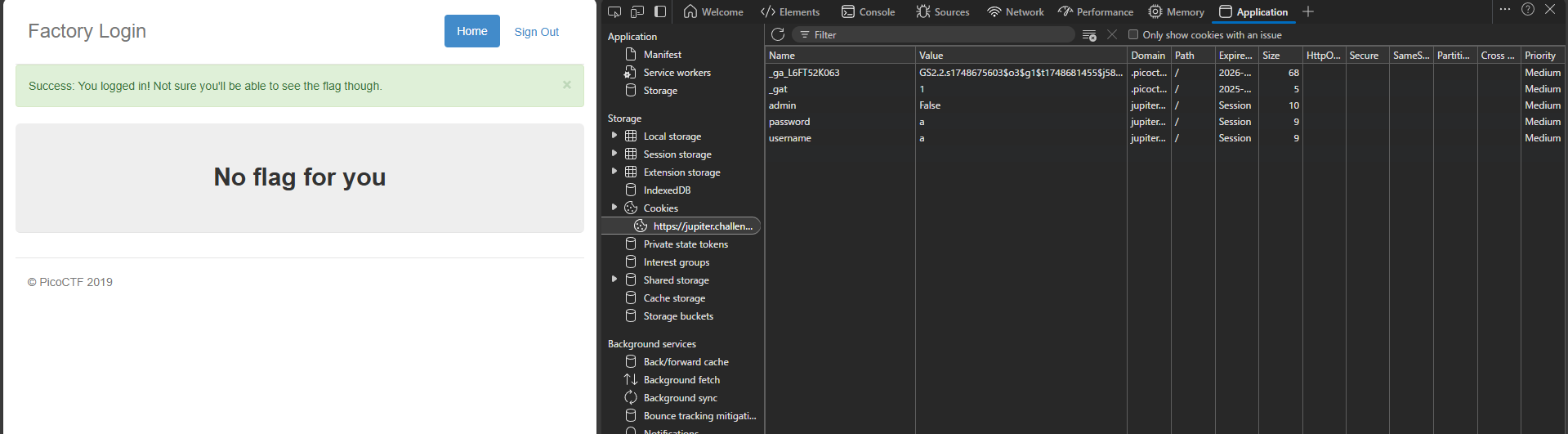Viewport: 1568px width, 434px height.
Task: Open the Network tab
Action: point(1016,11)
